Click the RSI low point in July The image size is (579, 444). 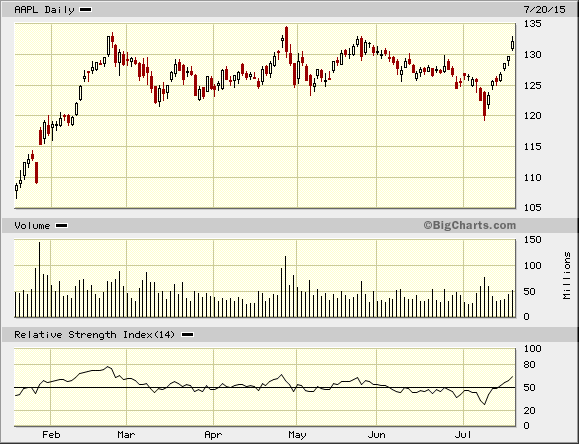(x=484, y=404)
